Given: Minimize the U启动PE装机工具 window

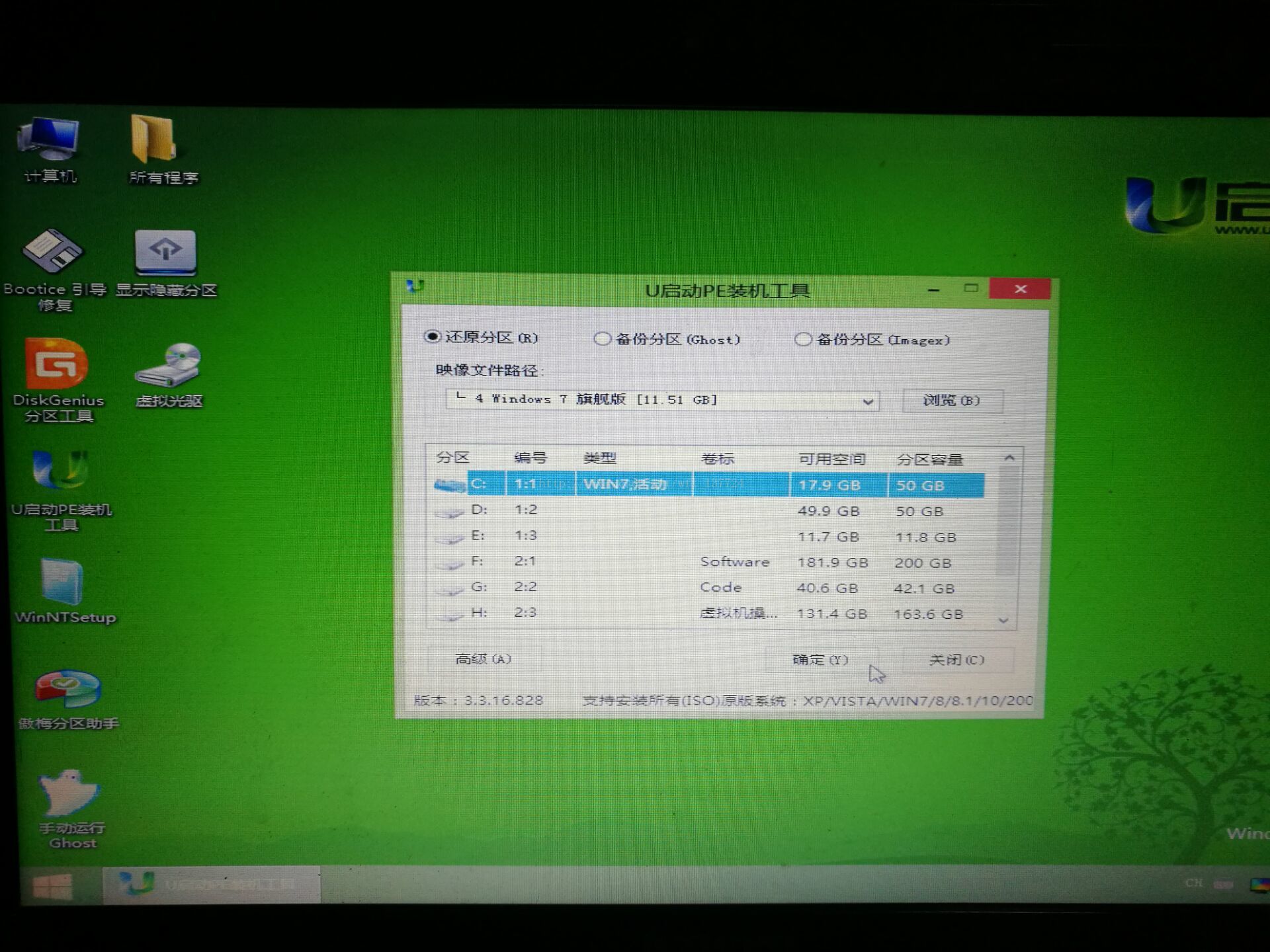Looking at the screenshot, I should tap(934, 290).
